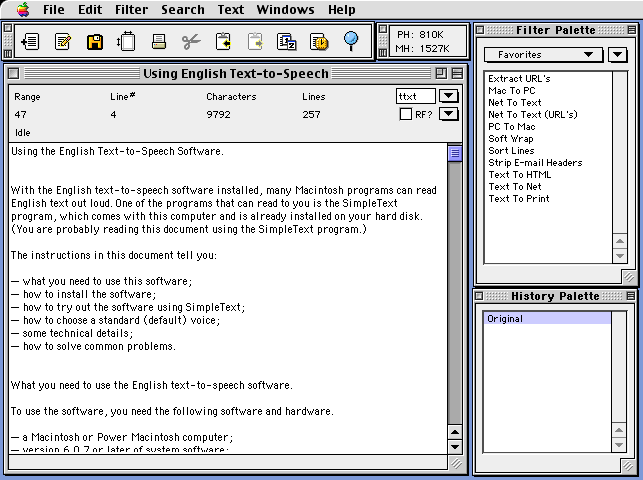Click the save floppy disk icon
643x480 pixels.
point(95,42)
